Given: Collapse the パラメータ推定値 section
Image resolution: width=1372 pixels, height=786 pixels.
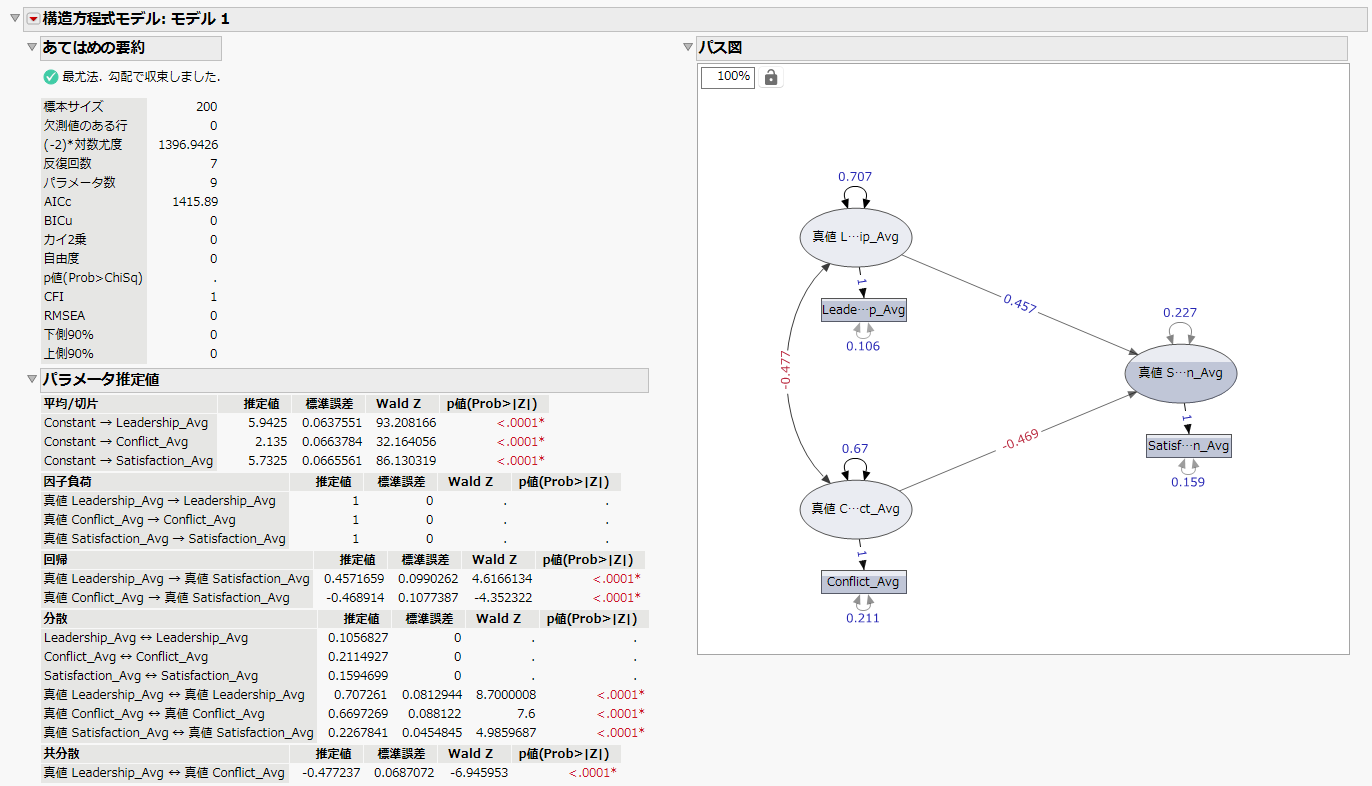Looking at the screenshot, I should tap(32, 380).
